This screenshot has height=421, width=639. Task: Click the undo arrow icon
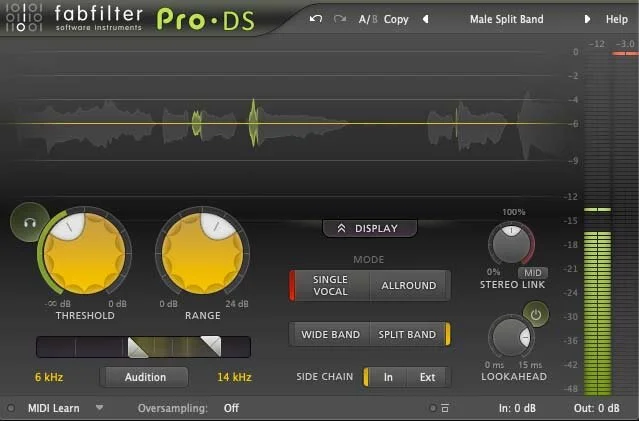pyautogui.click(x=316, y=19)
